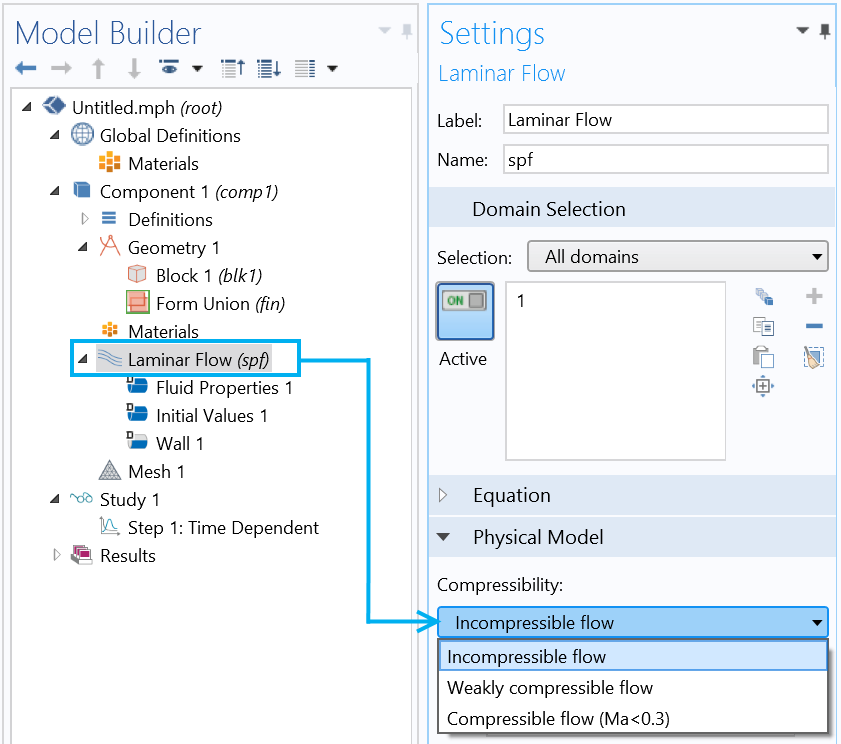841x744 pixels.
Task: Click the Add to Selection plus icon
Action: (x=814, y=296)
